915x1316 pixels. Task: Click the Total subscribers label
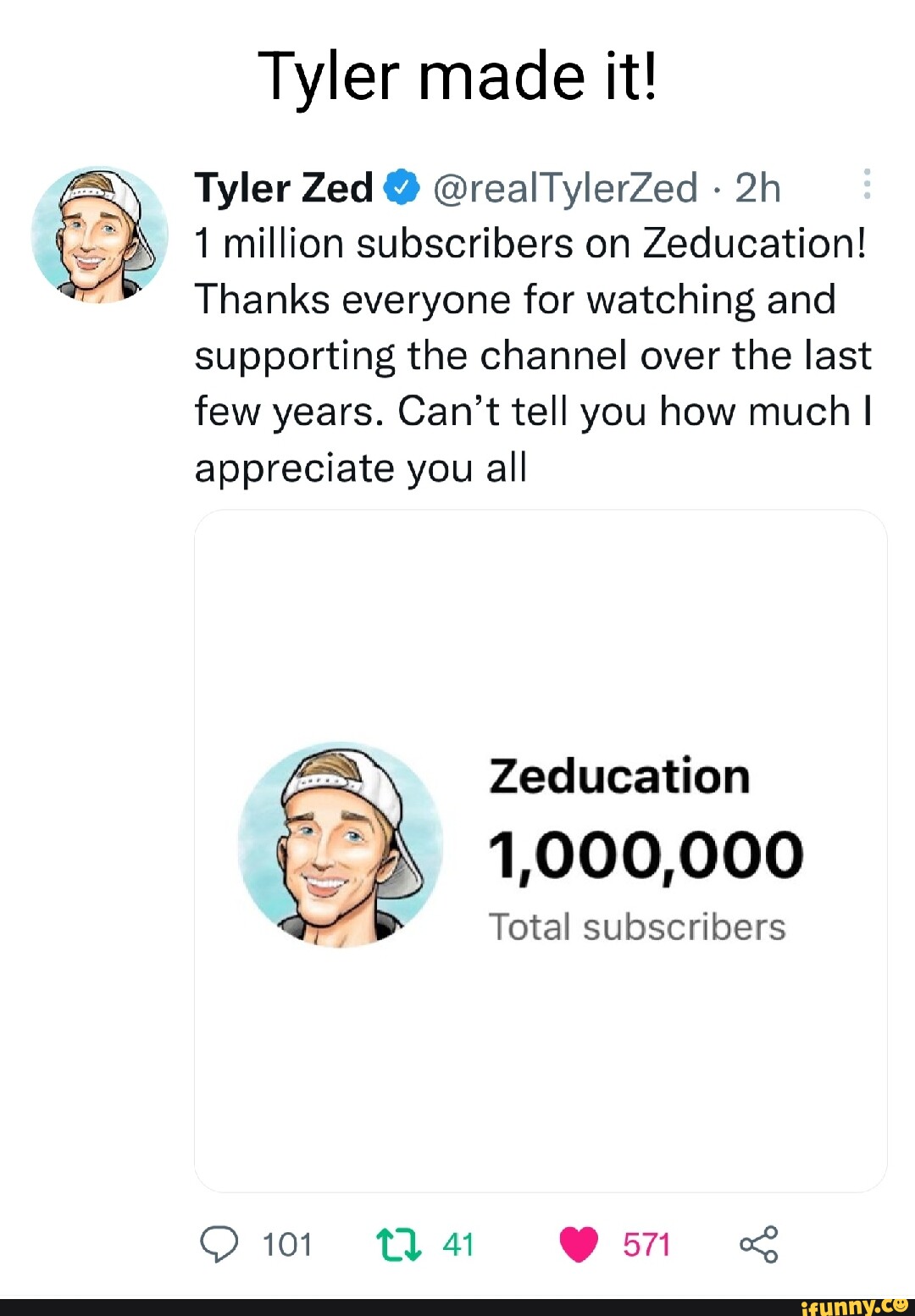point(637,926)
